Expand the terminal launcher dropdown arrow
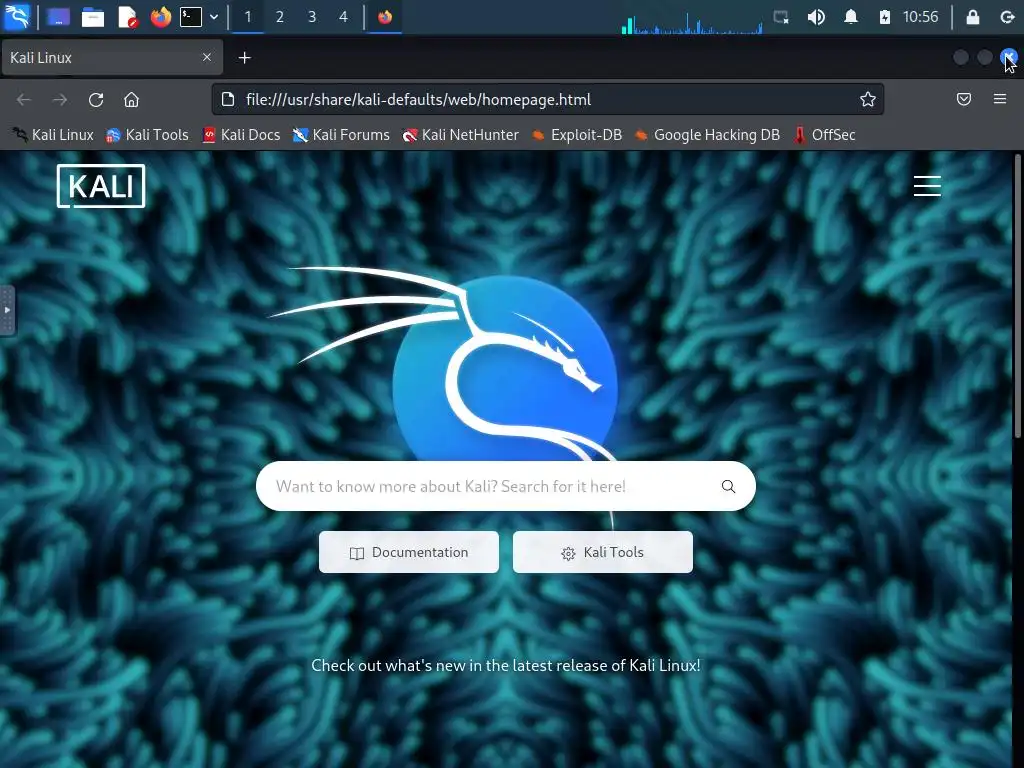 [x=214, y=17]
